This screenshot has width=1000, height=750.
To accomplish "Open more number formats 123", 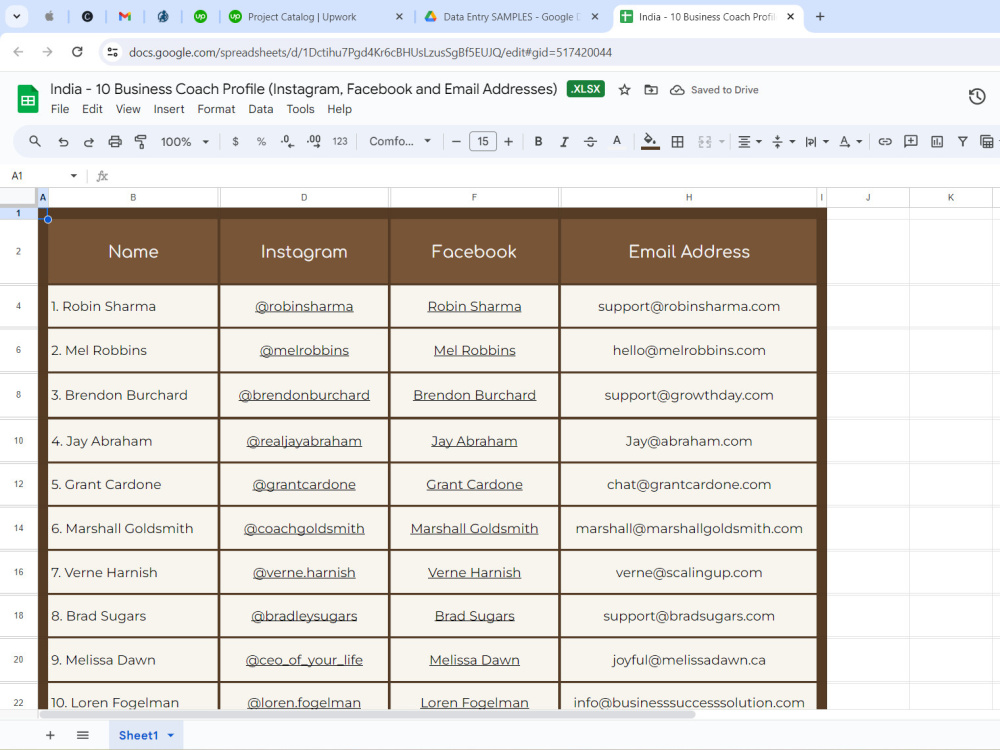I will tap(340, 142).
